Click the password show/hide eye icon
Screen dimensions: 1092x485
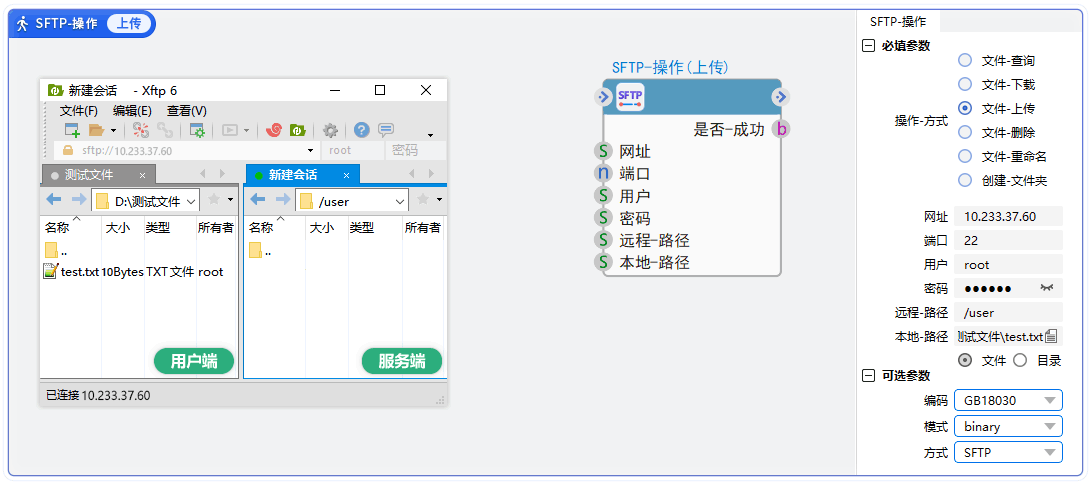1046,288
